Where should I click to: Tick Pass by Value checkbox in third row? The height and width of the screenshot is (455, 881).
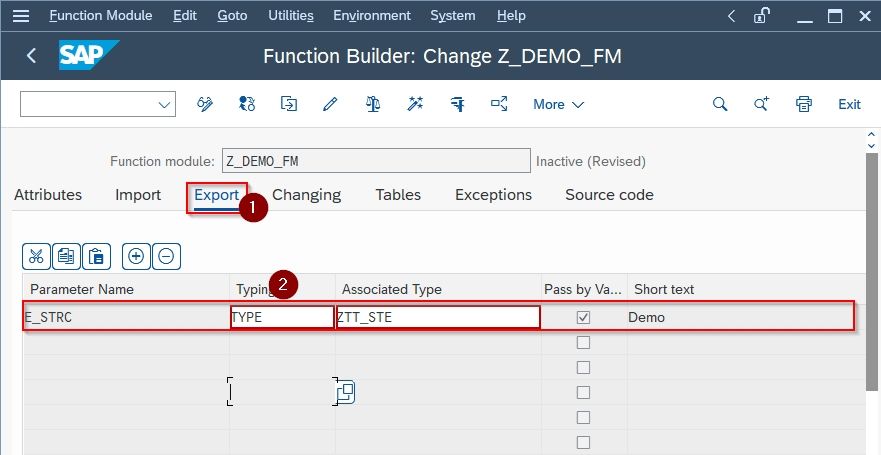point(583,367)
